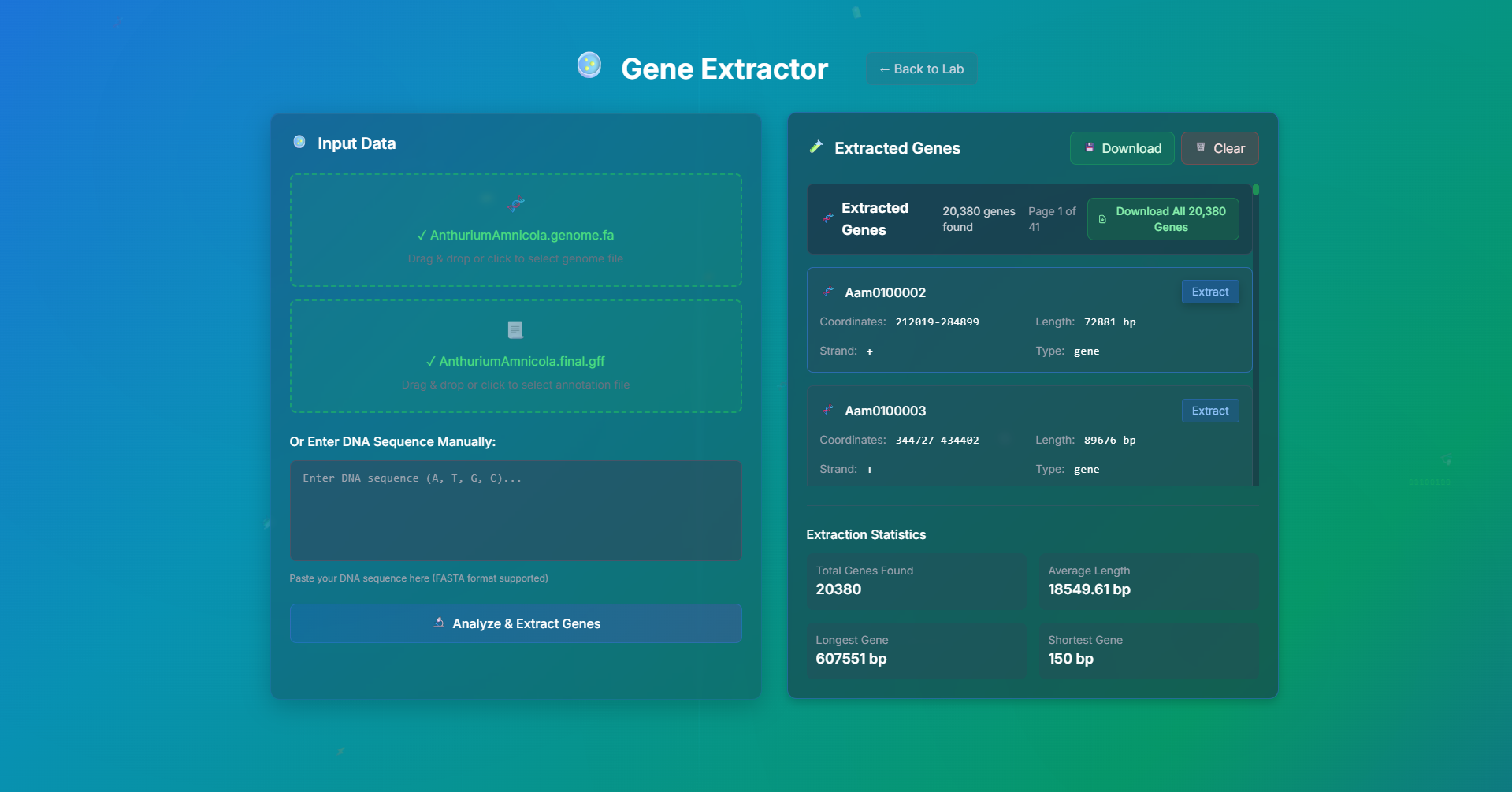The image size is (1512, 792).
Task: Click the trash icon inside the Clear button
Action: [1201, 147]
